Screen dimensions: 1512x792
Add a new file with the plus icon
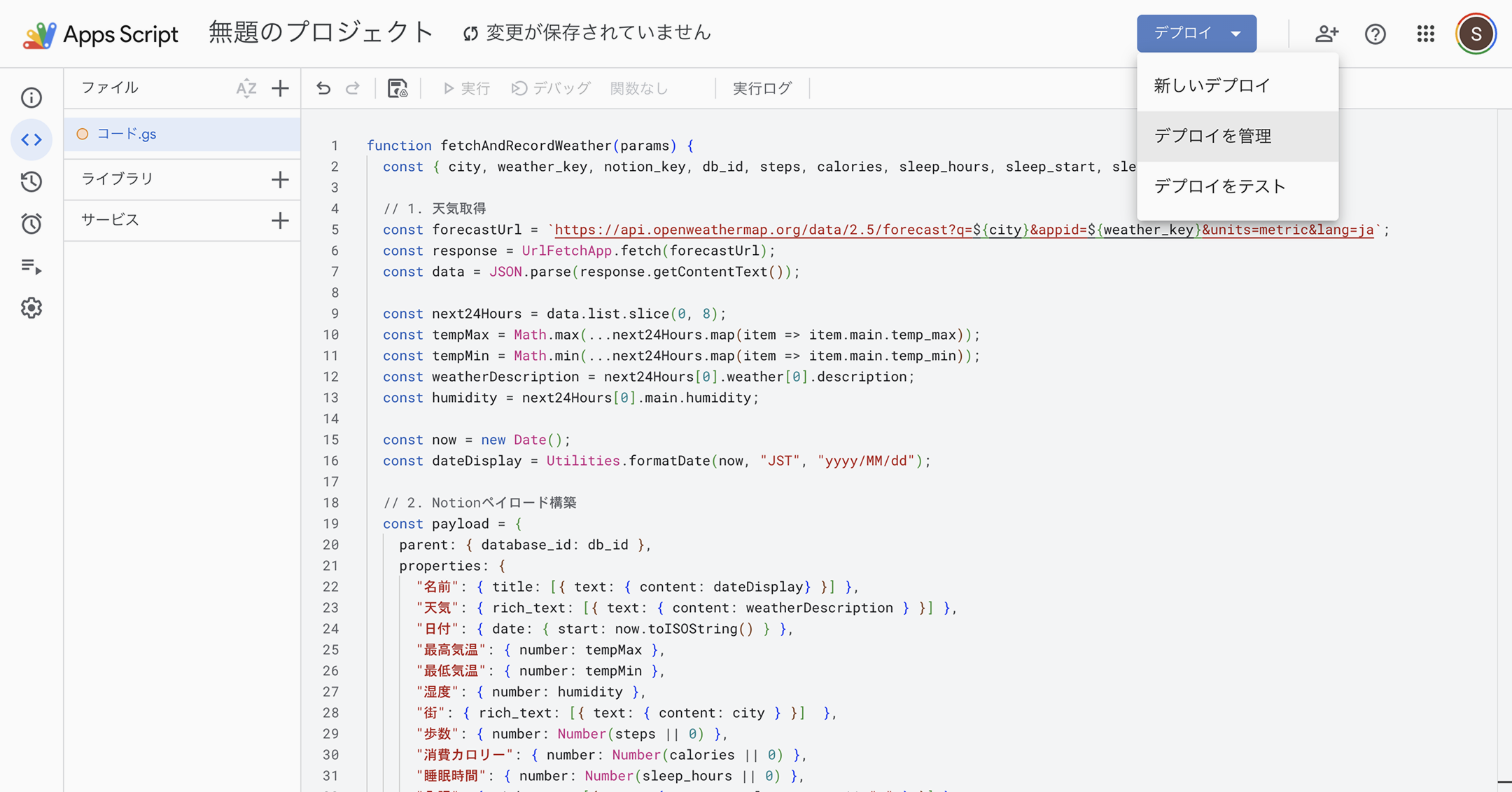pos(280,88)
